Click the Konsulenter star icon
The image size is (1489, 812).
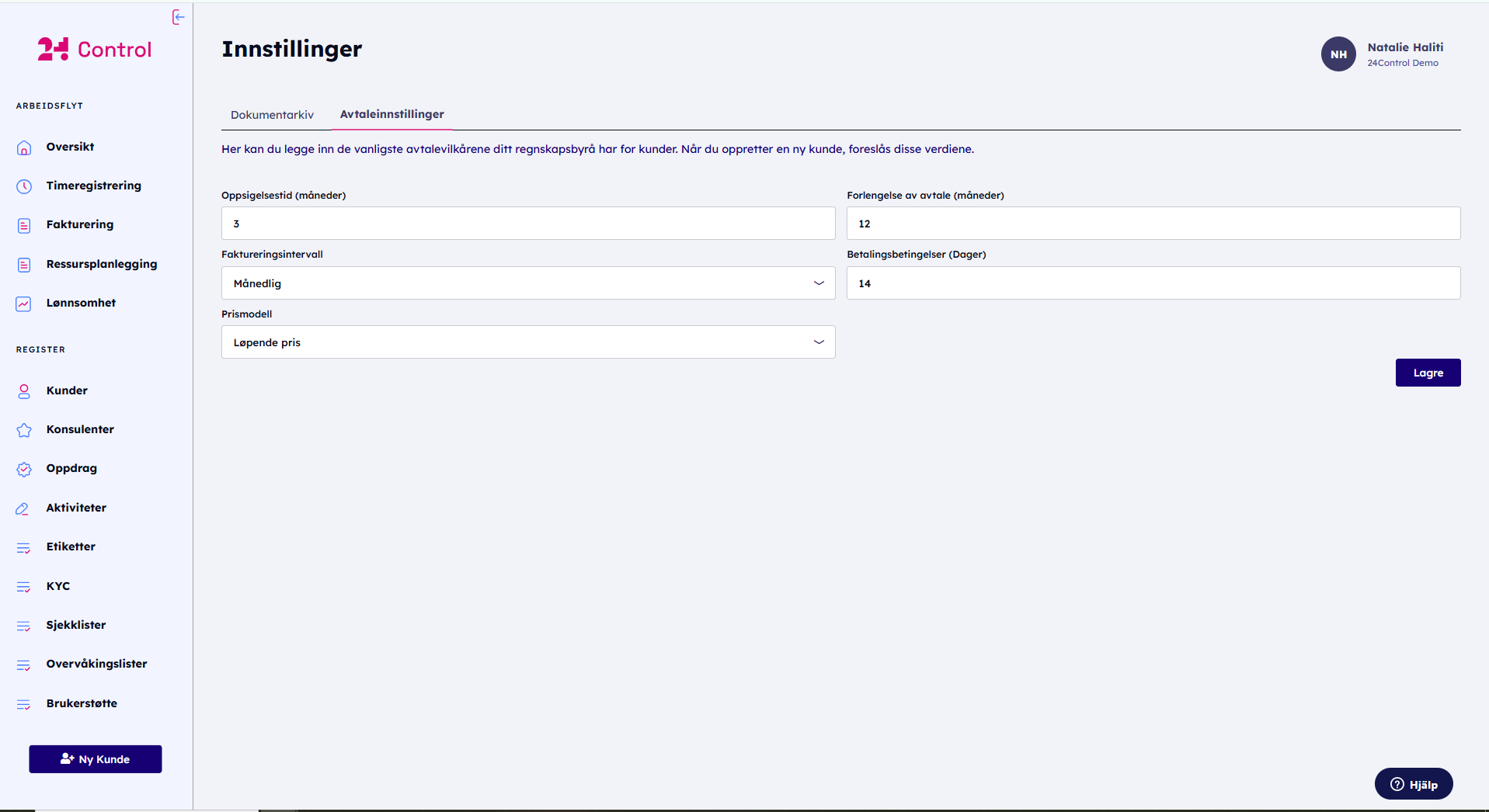[x=24, y=430]
